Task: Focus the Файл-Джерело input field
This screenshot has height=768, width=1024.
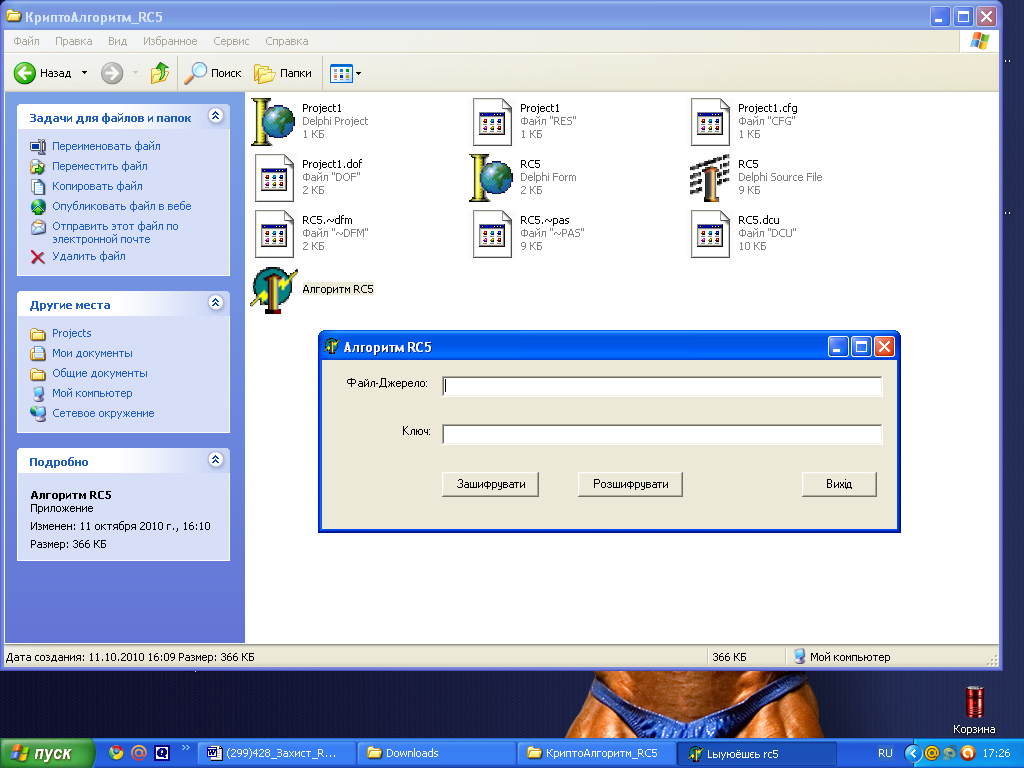Action: point(662,386)
